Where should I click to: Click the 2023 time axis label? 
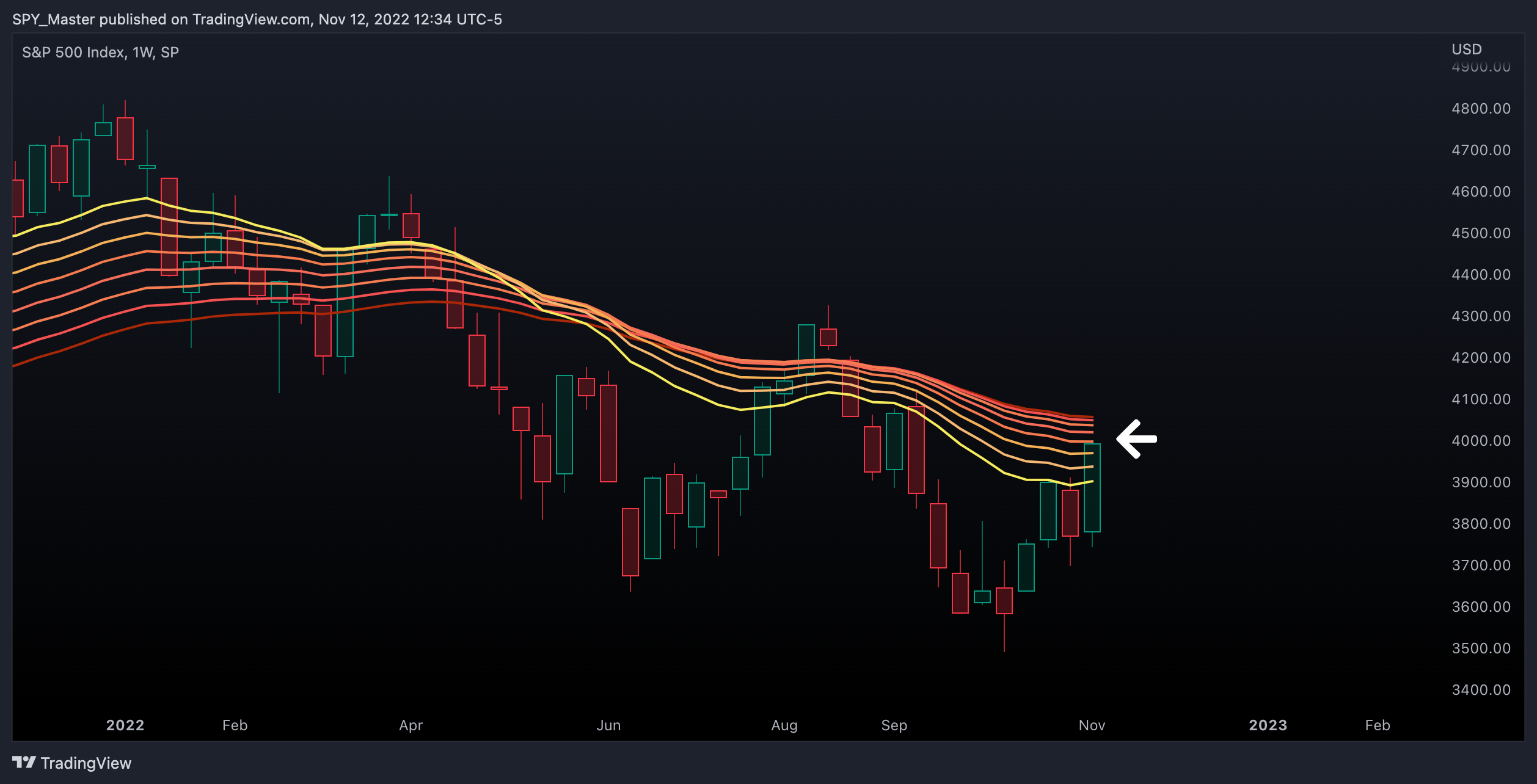(x=1268, y=725)
